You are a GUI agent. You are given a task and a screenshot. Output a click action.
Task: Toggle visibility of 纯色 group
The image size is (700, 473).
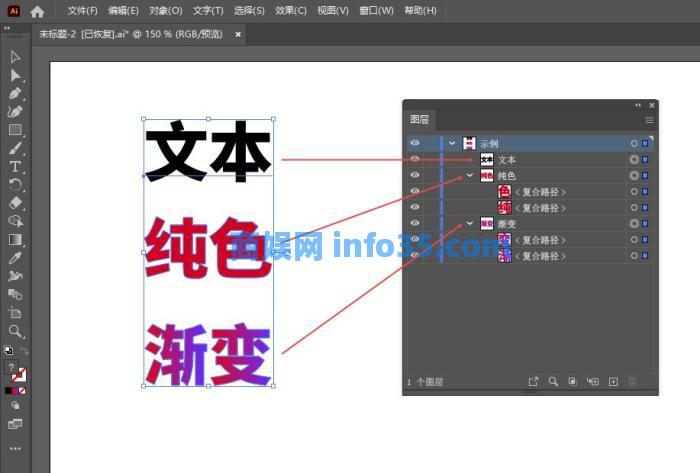click(415, 175)
